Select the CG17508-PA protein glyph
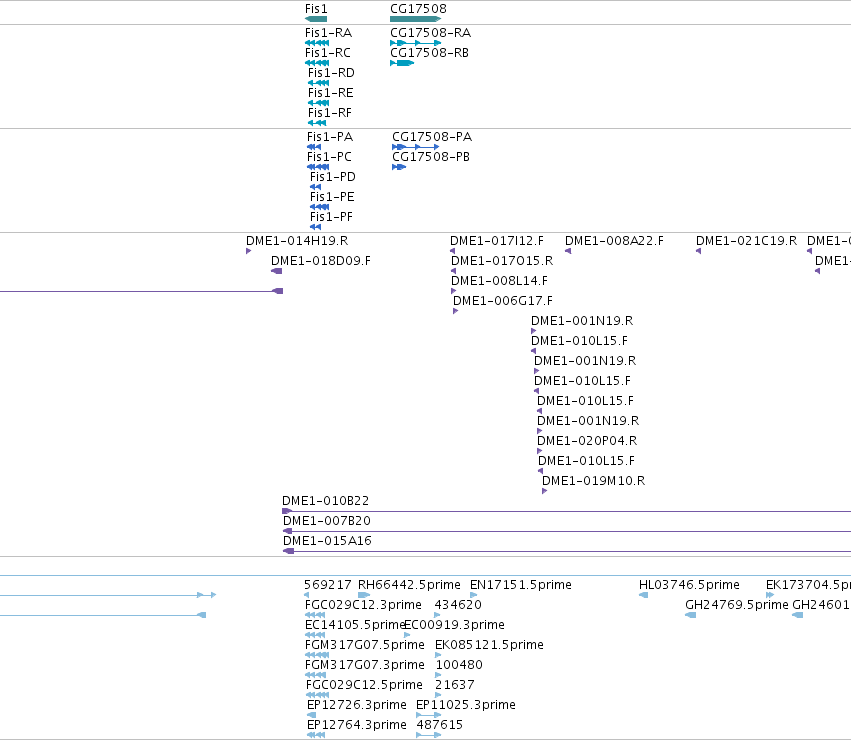This screenshot has width=851, height=740. point(416,147)
